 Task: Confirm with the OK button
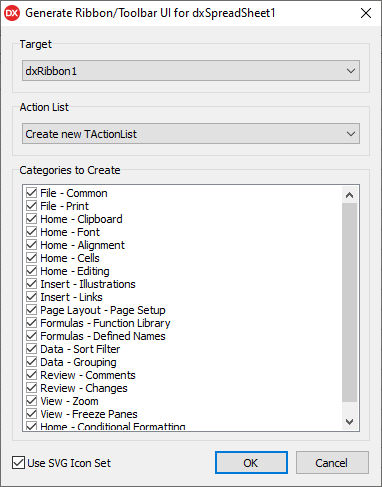pyautogui.click(x=251, y=463)
